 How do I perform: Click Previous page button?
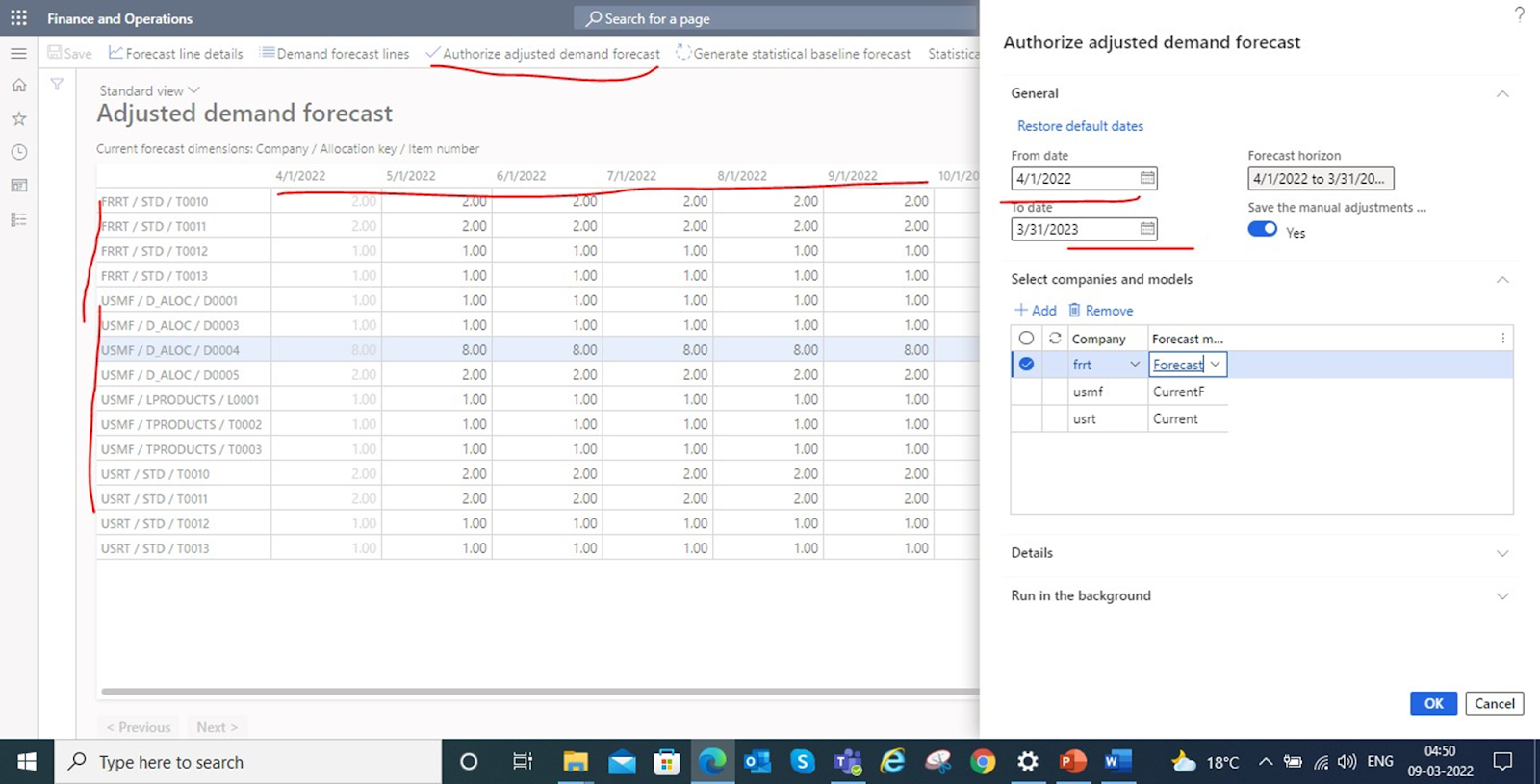tap(139, 727)
